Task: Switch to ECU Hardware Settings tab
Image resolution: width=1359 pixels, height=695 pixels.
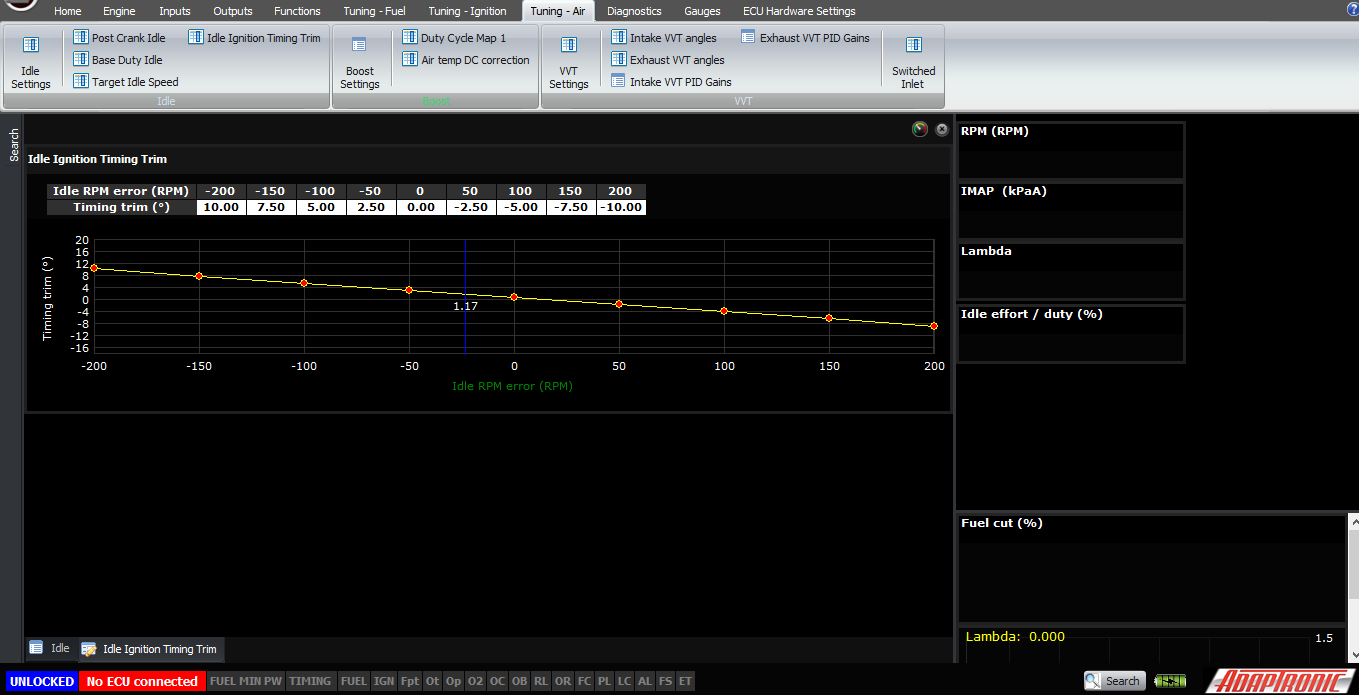Action: point(799,11)
